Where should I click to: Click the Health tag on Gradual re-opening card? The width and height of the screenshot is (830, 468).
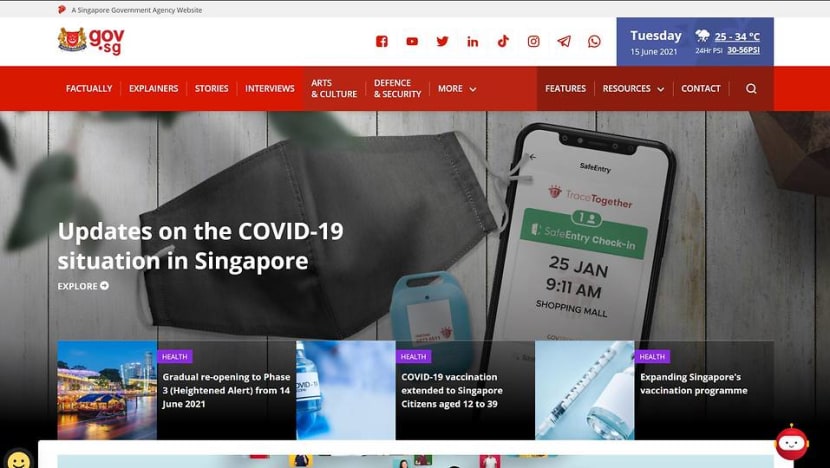175,356
